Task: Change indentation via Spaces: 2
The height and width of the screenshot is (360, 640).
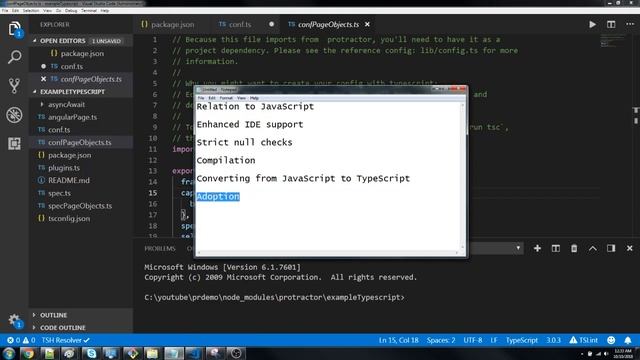Action: 441,340
